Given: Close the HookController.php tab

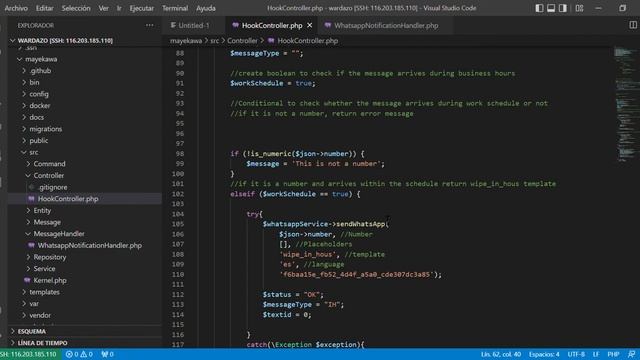Looking at the screenshot, I should [x=310, y=25].
